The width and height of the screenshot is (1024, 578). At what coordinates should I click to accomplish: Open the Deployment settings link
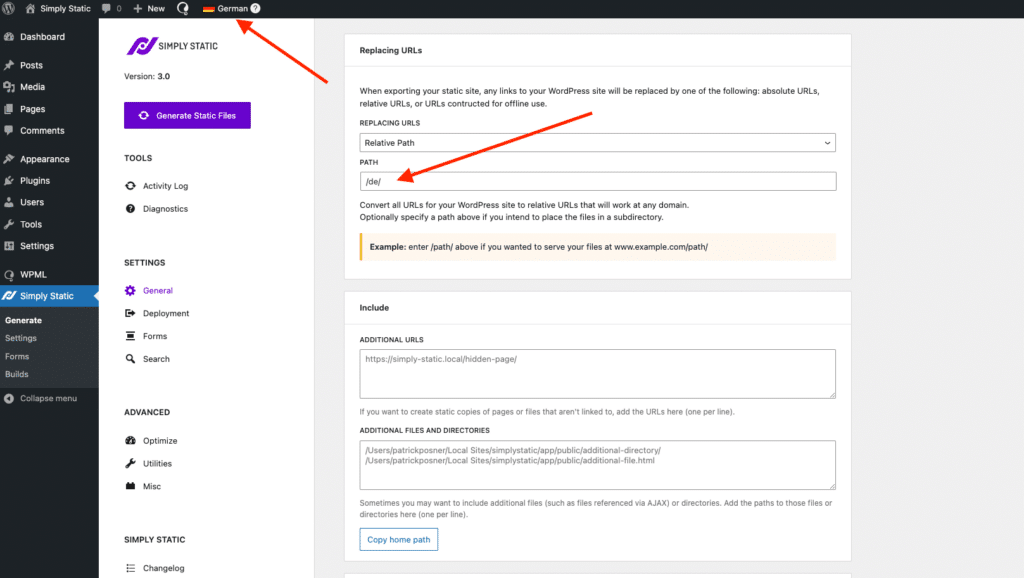click(x=166, y=313)
